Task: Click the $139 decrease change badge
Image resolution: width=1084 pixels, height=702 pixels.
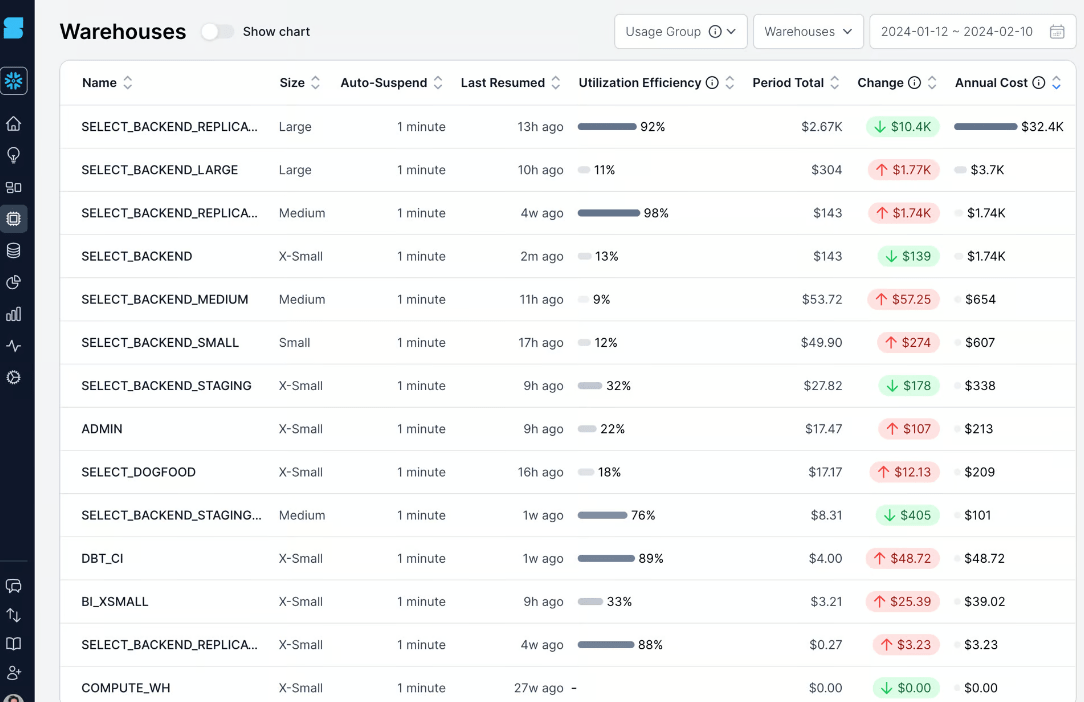Action: coord(908,257)
